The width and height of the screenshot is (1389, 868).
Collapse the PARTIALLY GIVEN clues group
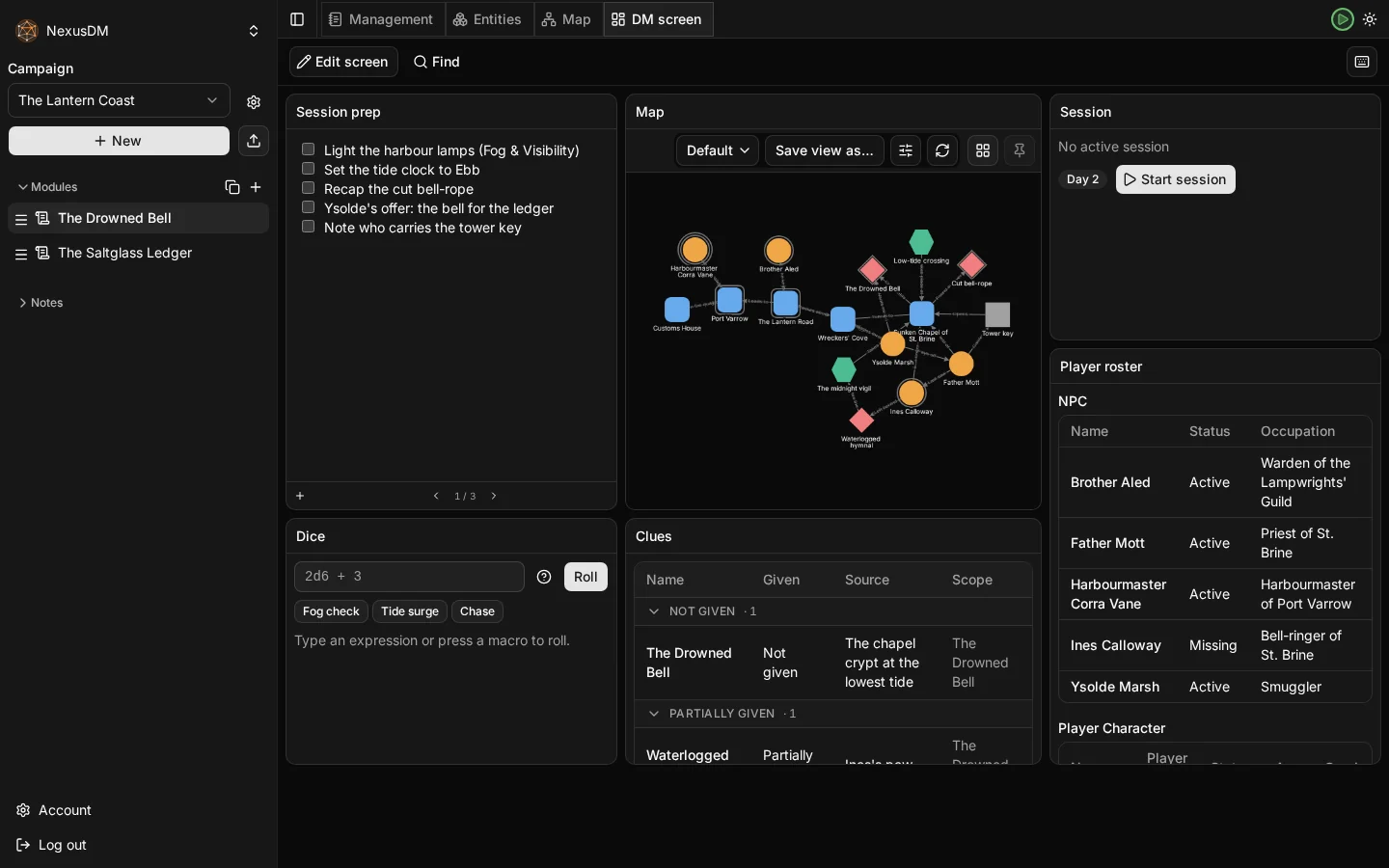[654, 714]
